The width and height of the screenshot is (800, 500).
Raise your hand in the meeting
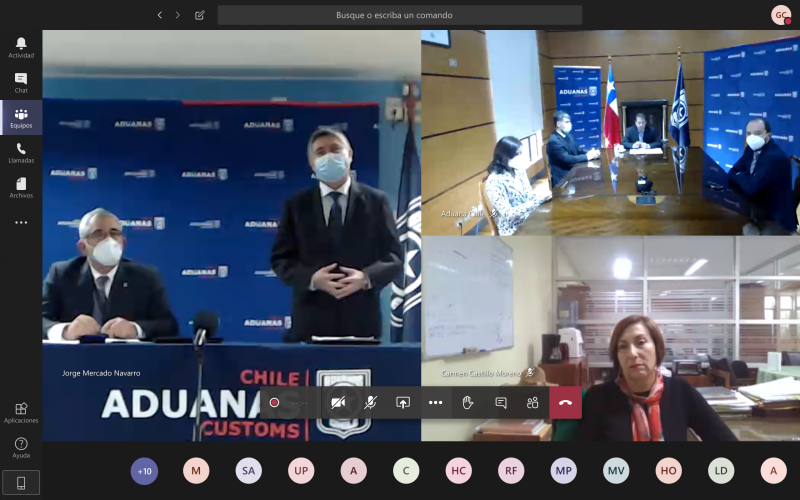pyautogui.click(x=467, y=403)
